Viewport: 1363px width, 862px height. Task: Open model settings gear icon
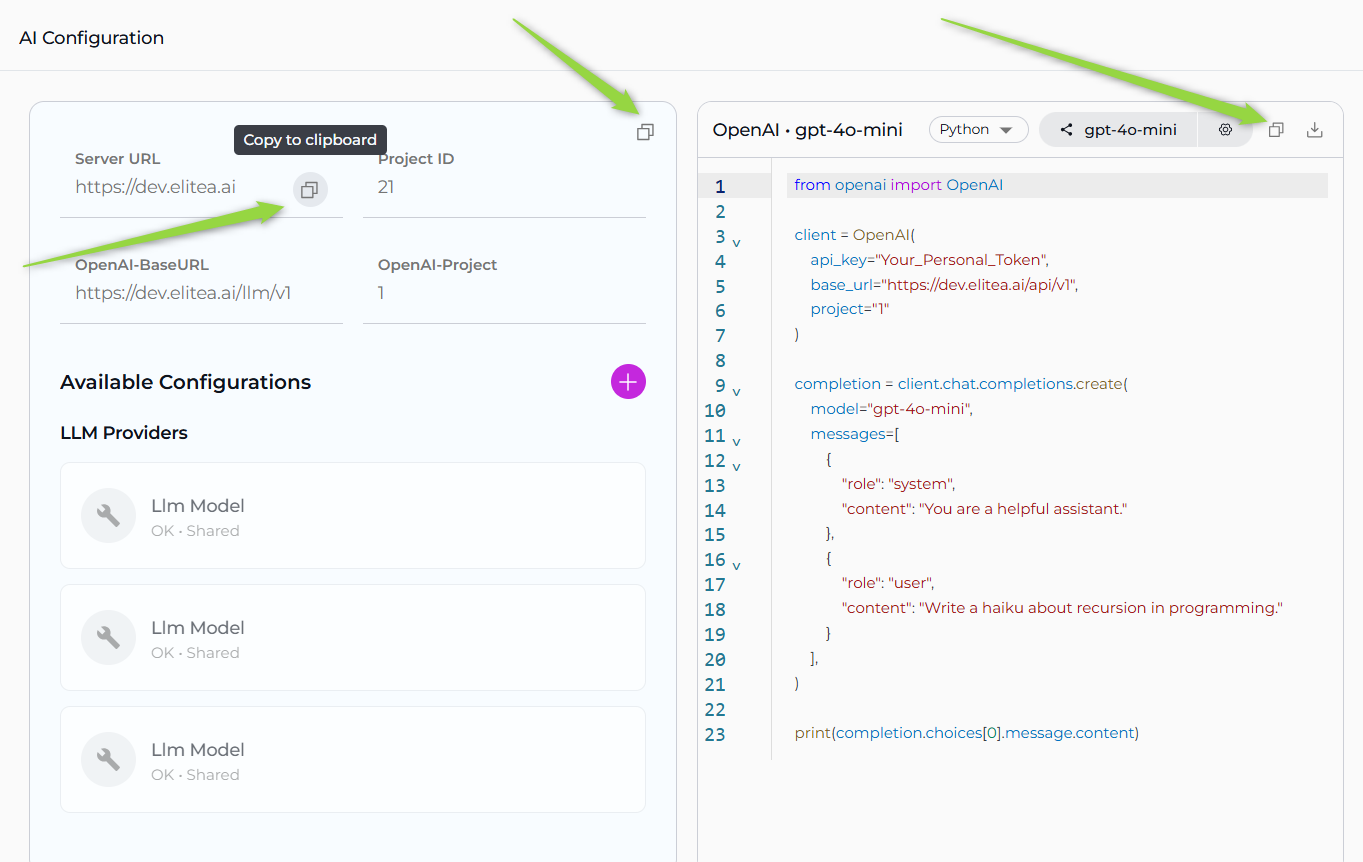pos(1225,130)
